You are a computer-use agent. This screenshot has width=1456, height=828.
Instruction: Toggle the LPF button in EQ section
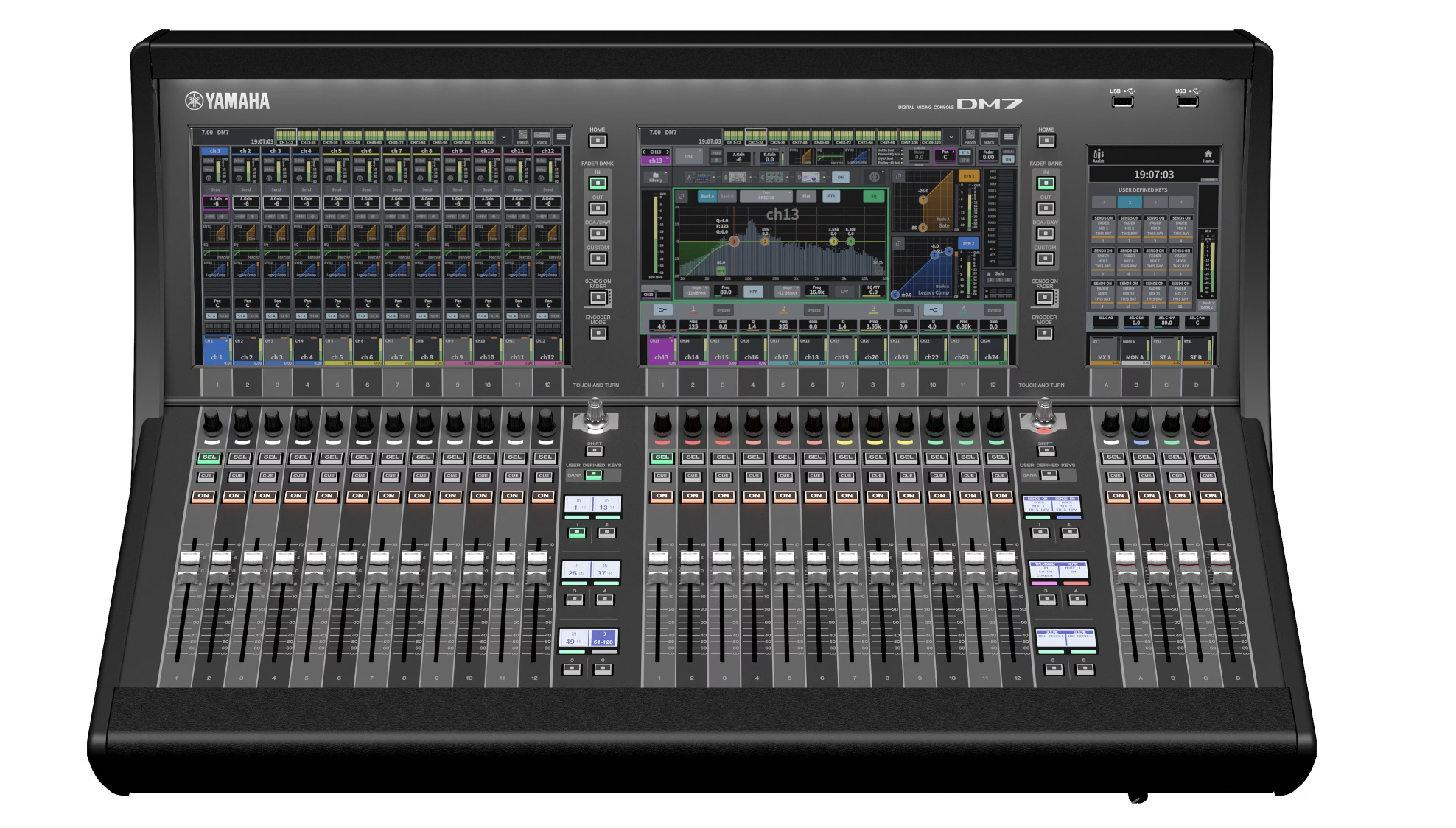pyautogui.click(x=844, y=292)
